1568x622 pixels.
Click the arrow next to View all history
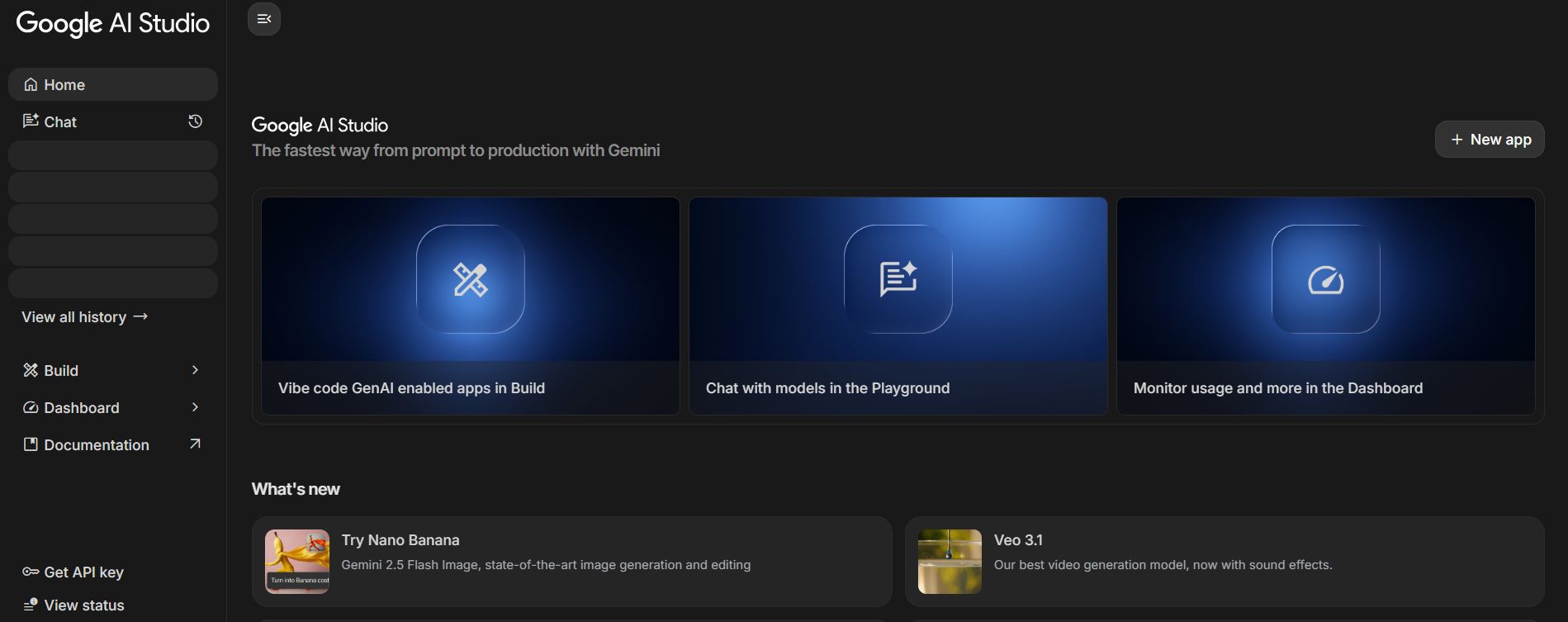click(140, 316)
